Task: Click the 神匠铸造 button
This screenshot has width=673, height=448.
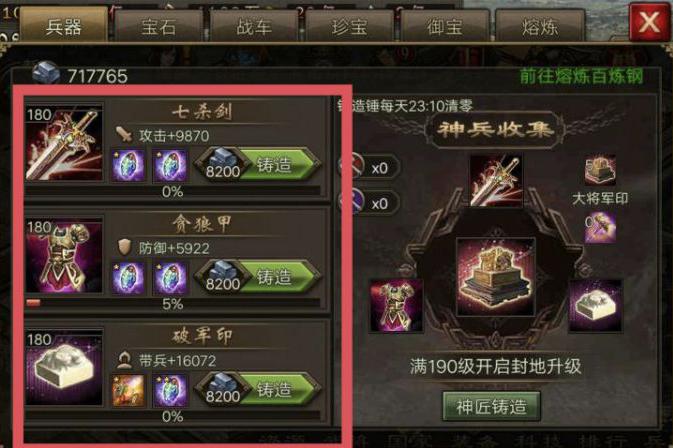Action: click(x=491, y=406)
